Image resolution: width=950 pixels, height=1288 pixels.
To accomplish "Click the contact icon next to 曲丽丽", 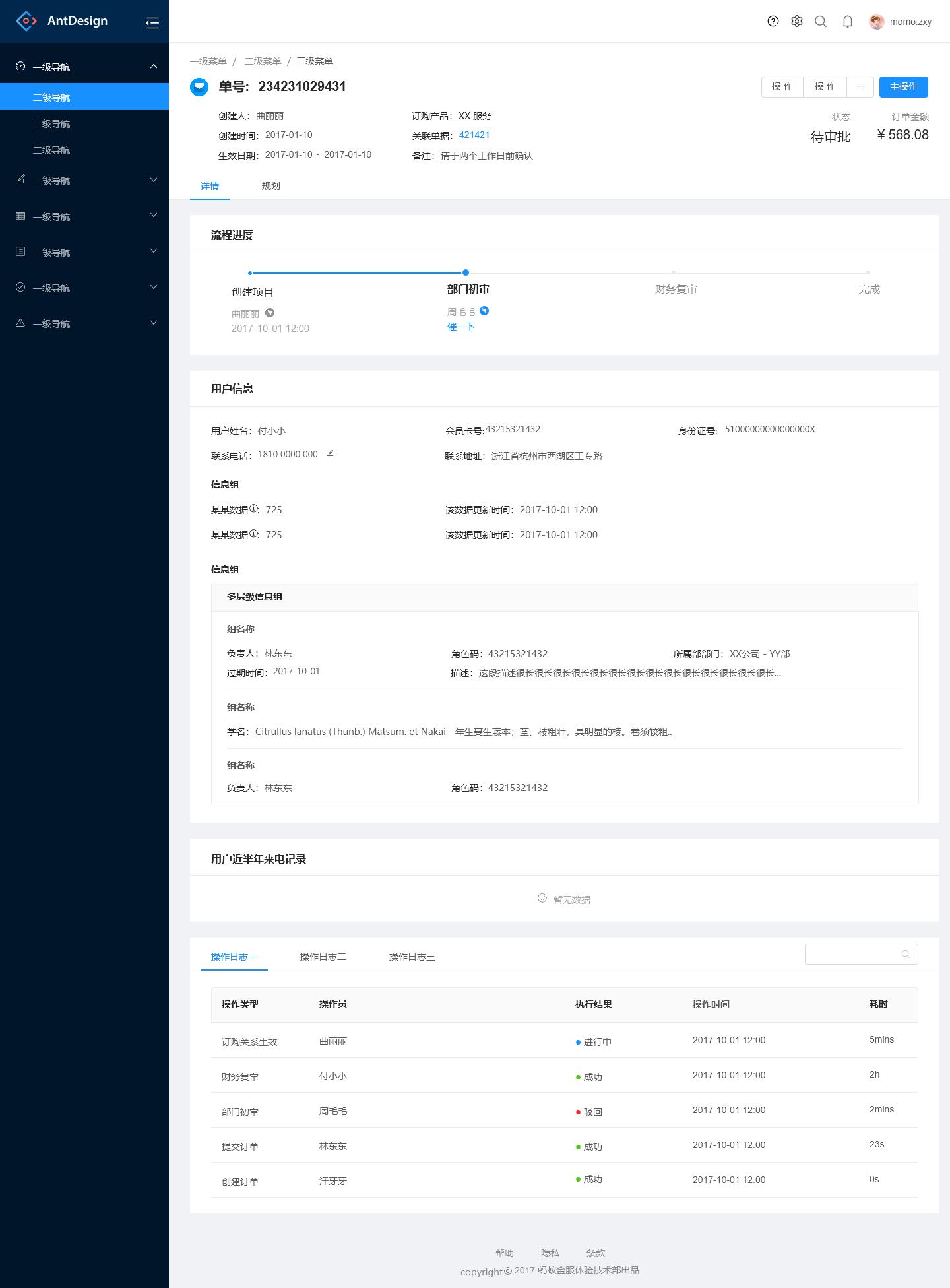I will [270, 313].
